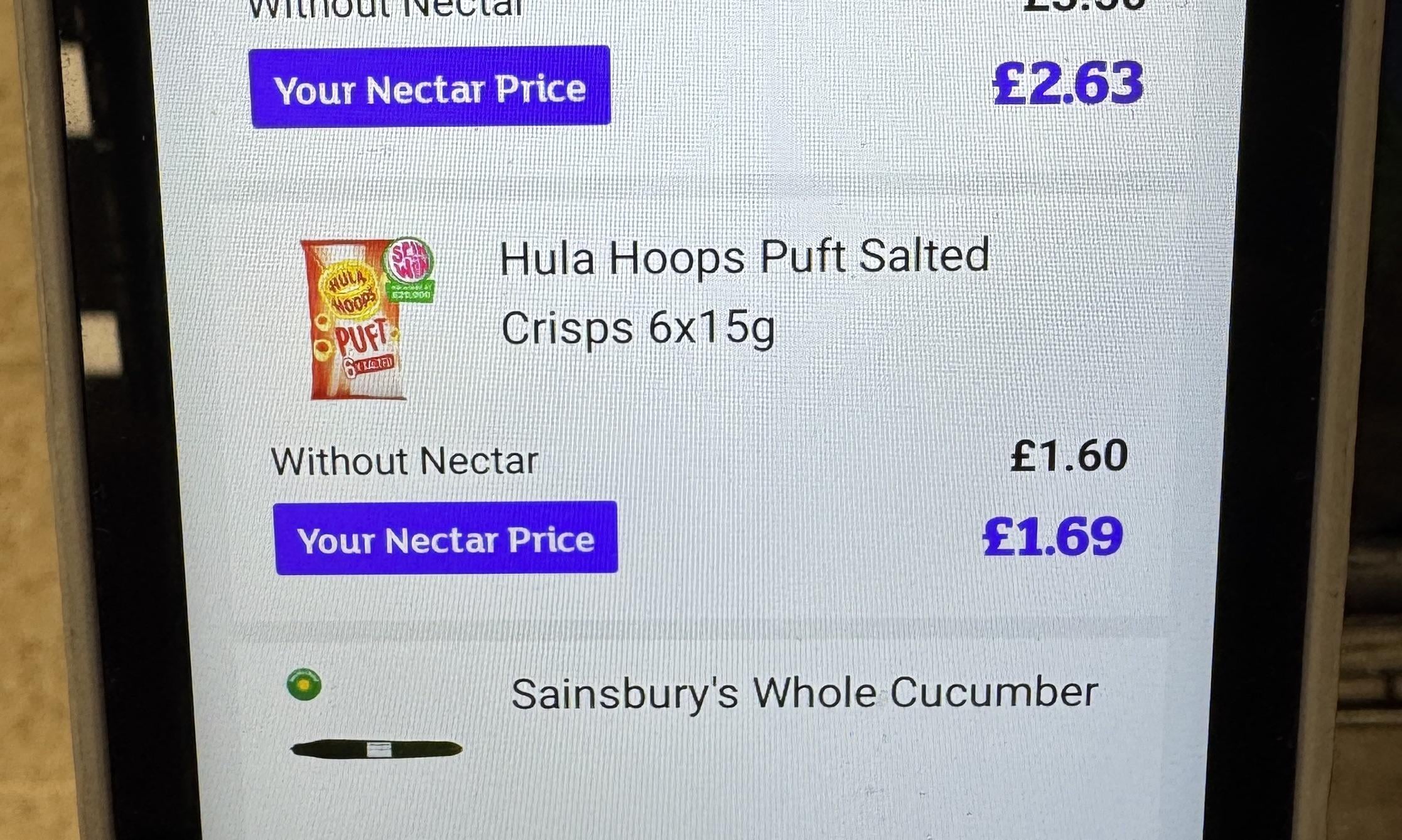Tap Your Nectar Price badge beside £2.63
1402x840 pixels.
point(430,87)
